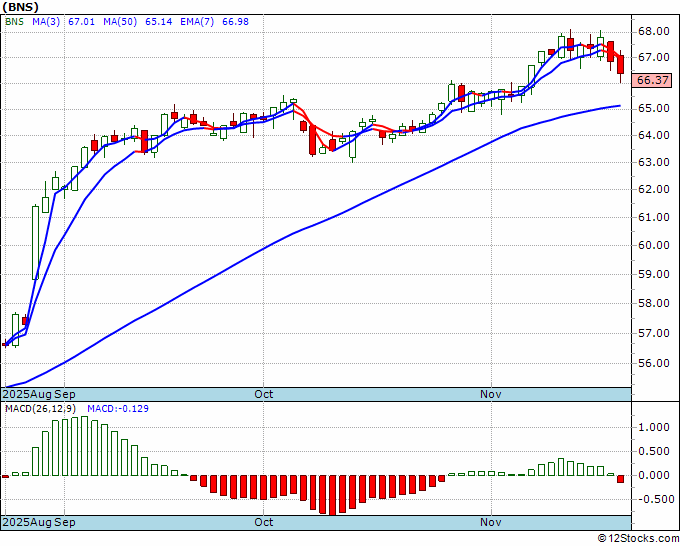Click the current price tag 66.37

pos(652,80)
